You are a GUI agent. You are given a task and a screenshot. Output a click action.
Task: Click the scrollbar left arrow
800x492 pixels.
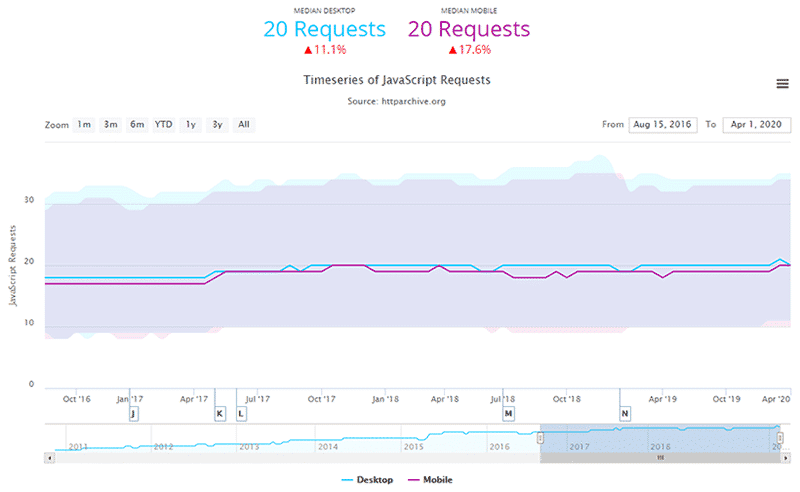tap(49, 457)
